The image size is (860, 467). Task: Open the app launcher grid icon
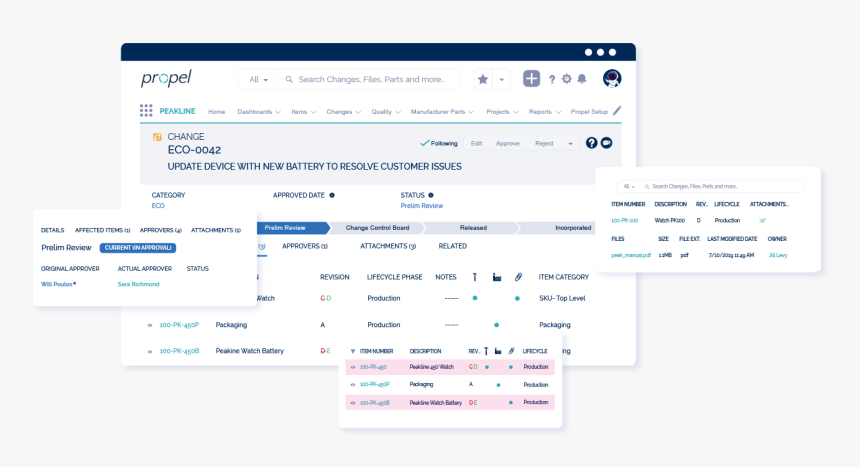coord(146,111)
